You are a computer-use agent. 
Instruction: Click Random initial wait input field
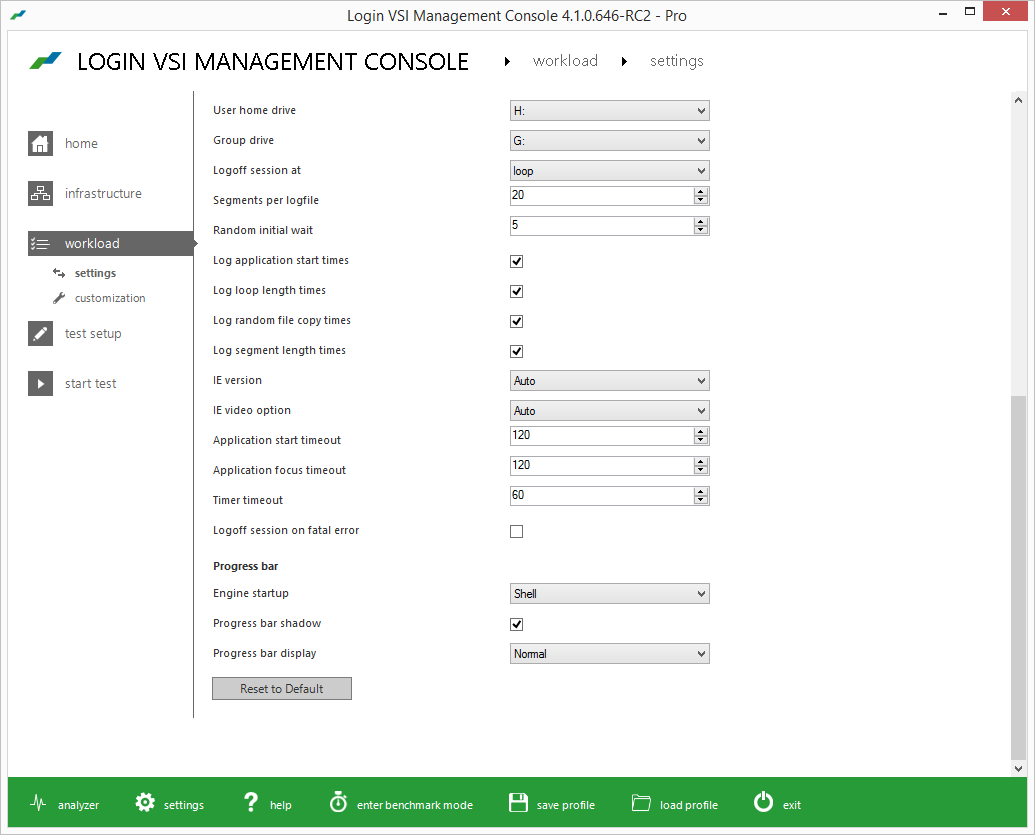(x=601, y=226)
